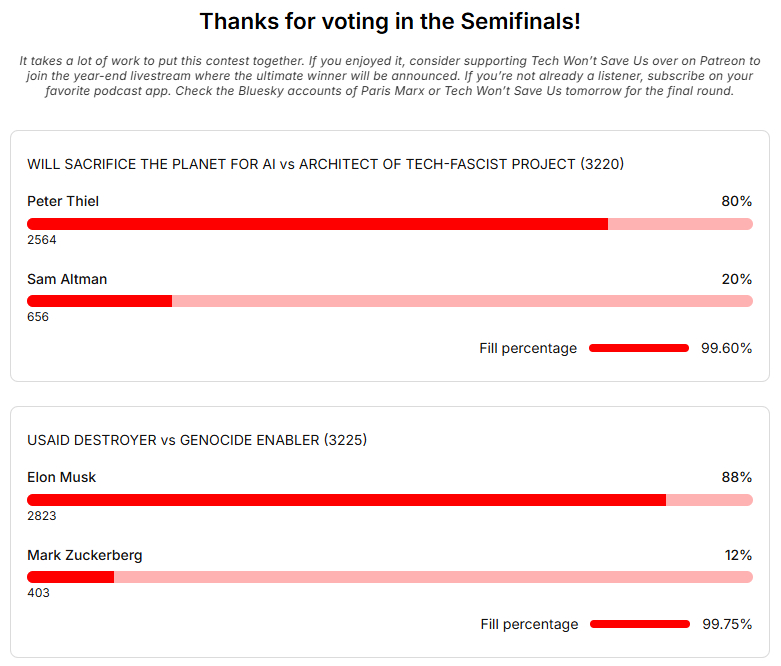Click the fill percentage bar showing 99.60%

639,348
